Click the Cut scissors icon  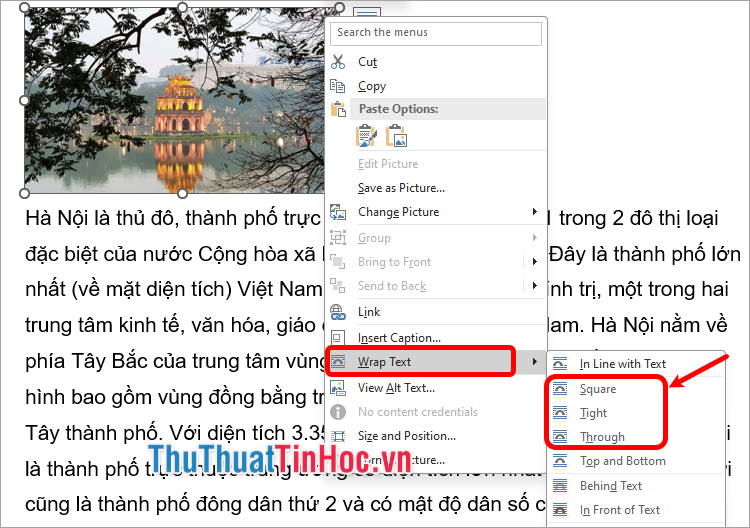[338, 62]
